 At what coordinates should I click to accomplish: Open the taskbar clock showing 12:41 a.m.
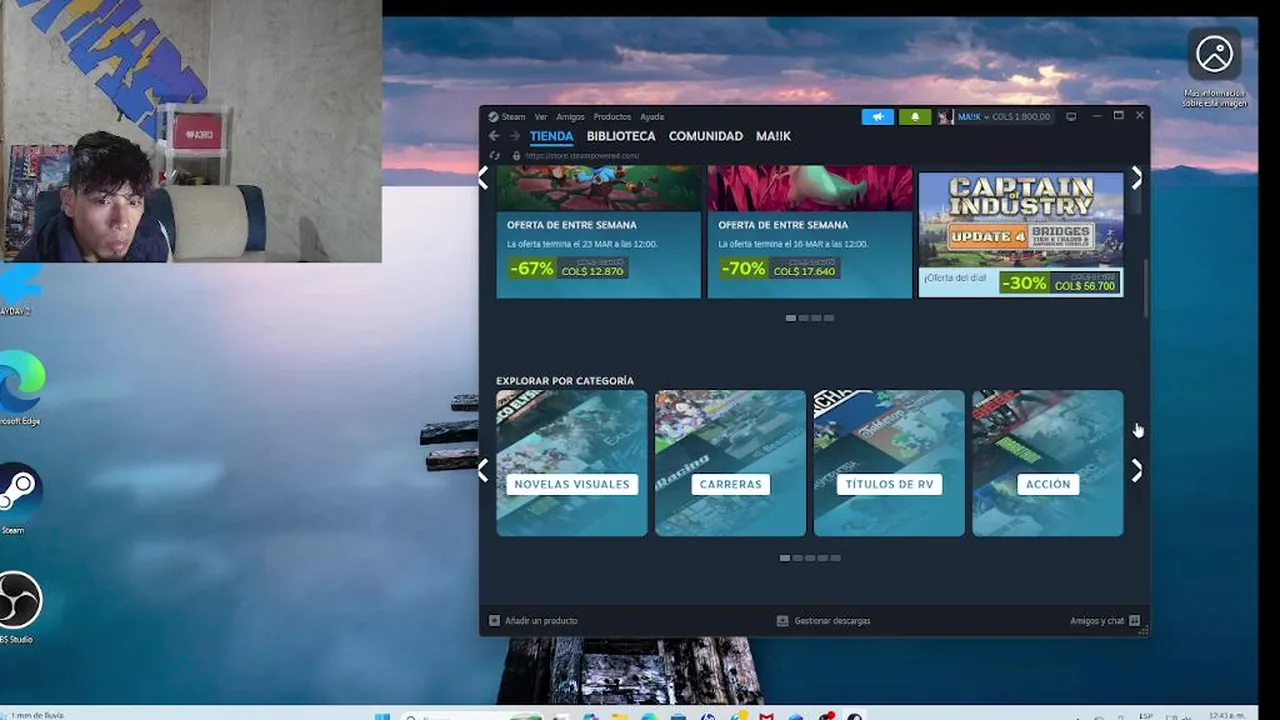tap(1226, 715)
